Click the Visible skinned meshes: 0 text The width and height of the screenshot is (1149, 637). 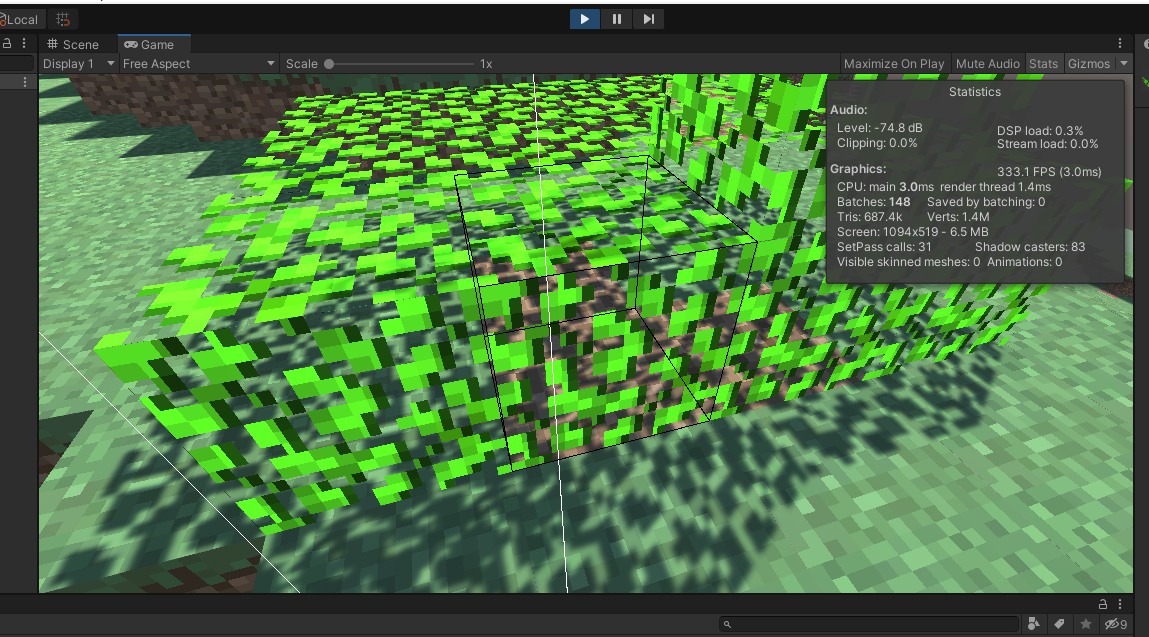pos(908,262)
